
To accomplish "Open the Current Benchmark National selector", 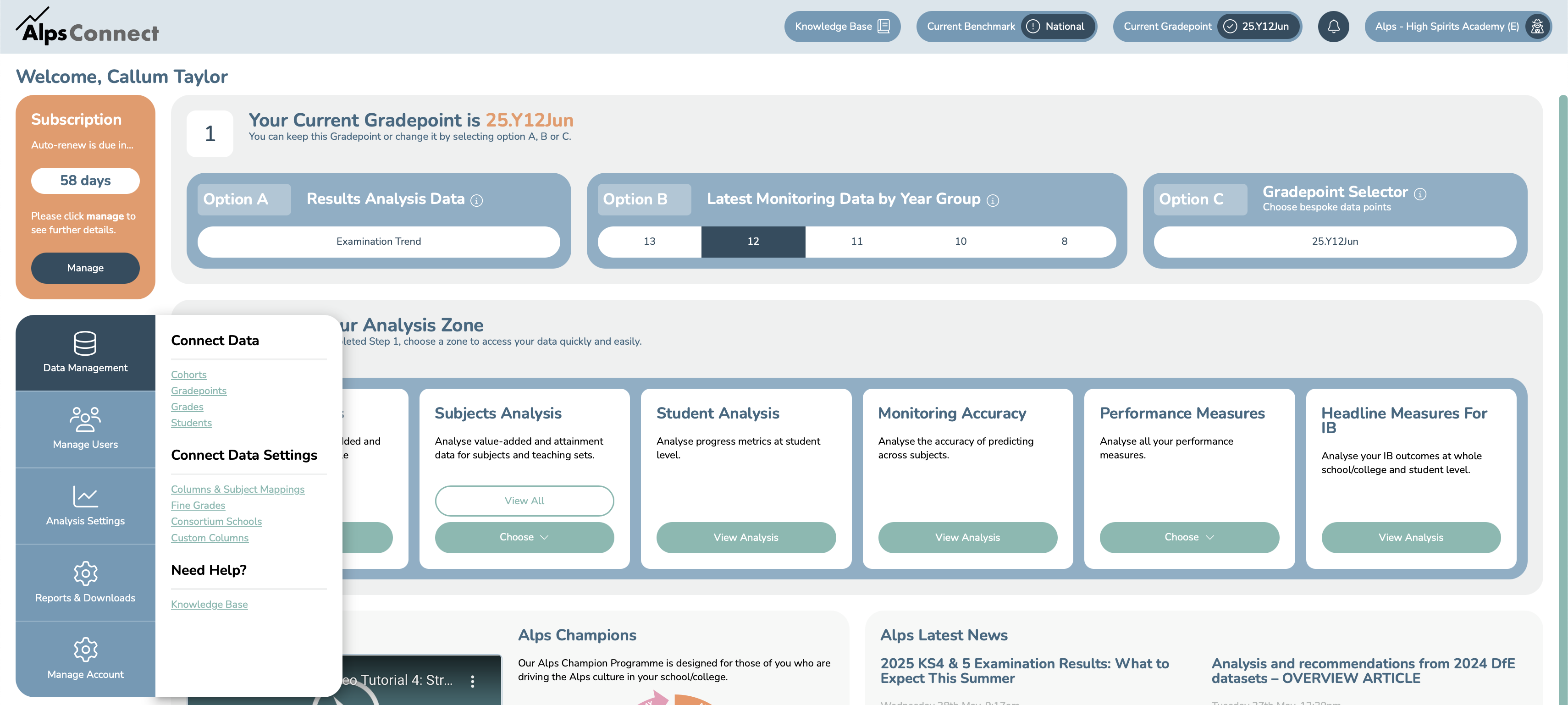I will [1058, 26].
